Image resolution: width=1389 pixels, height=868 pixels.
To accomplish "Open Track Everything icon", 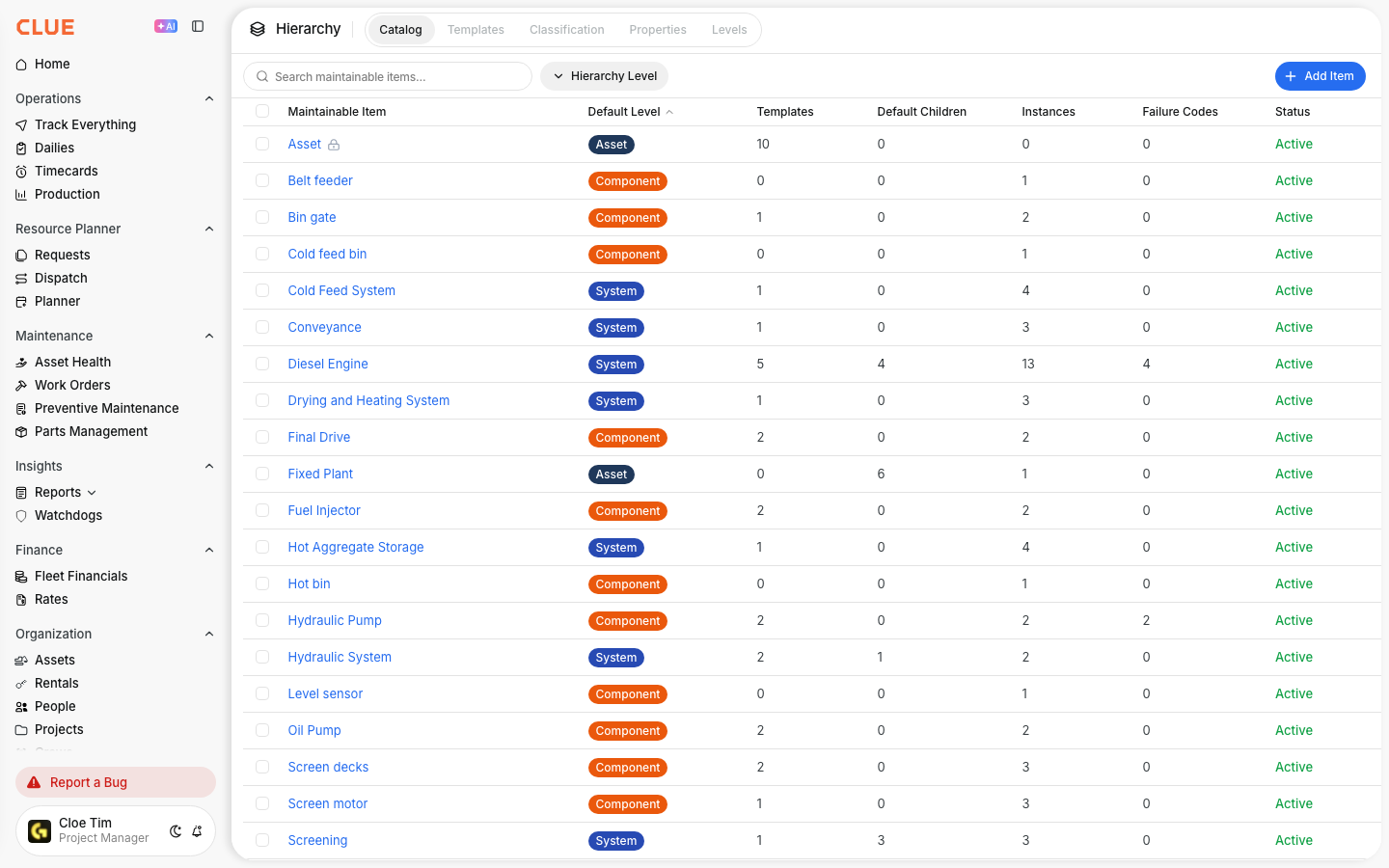I will (21, 125).
